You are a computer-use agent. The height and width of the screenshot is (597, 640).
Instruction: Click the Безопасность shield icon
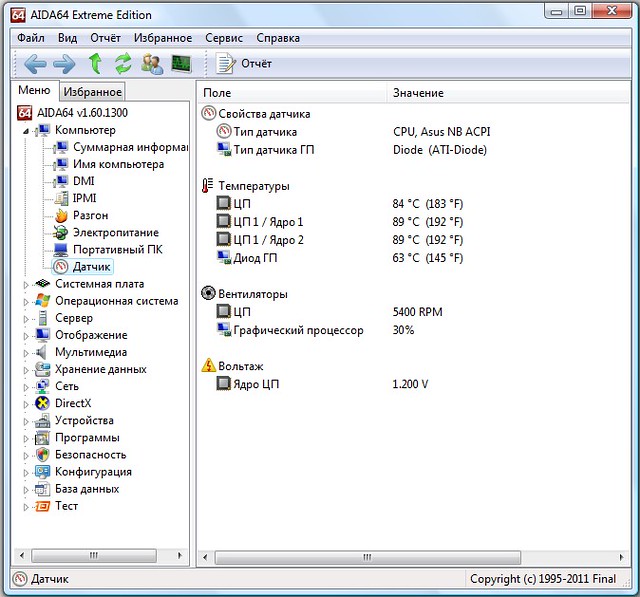43,454
